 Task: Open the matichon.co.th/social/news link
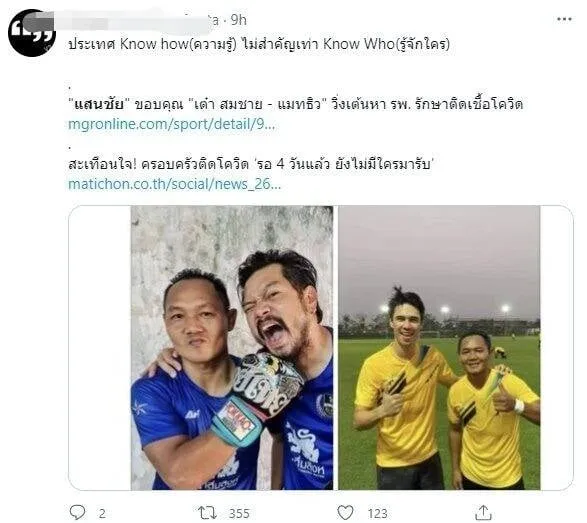click(x=174, y=184)
